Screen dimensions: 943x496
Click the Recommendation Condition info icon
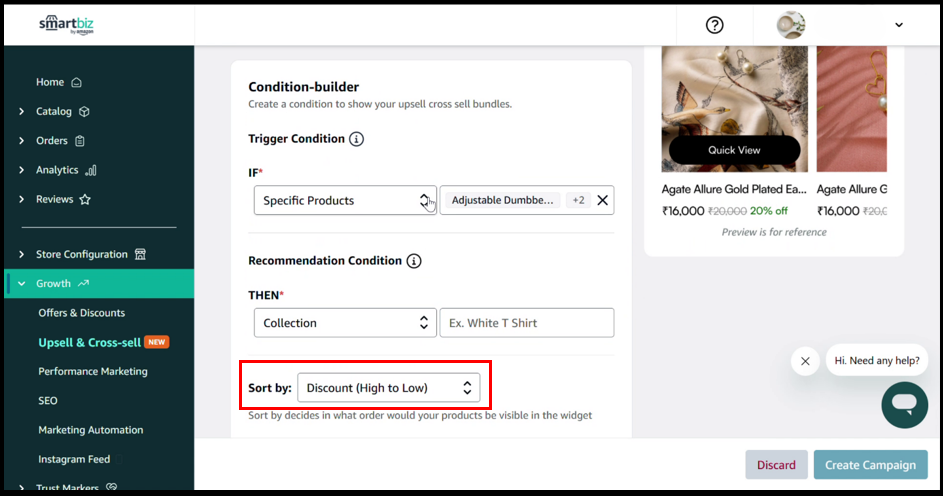tap(413, 261)
